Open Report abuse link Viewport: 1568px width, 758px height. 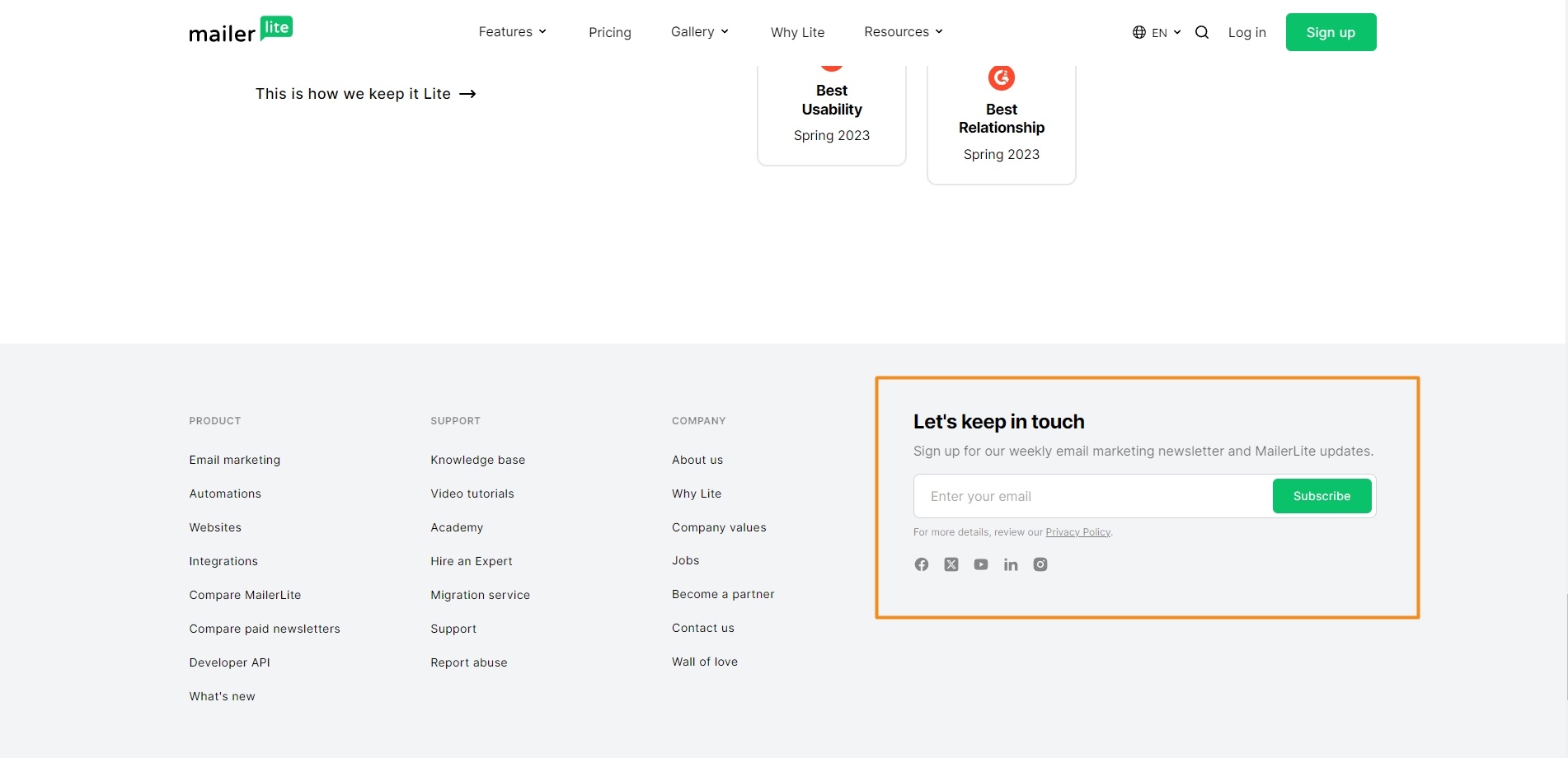pyautogui.click(x=469, y=662)
